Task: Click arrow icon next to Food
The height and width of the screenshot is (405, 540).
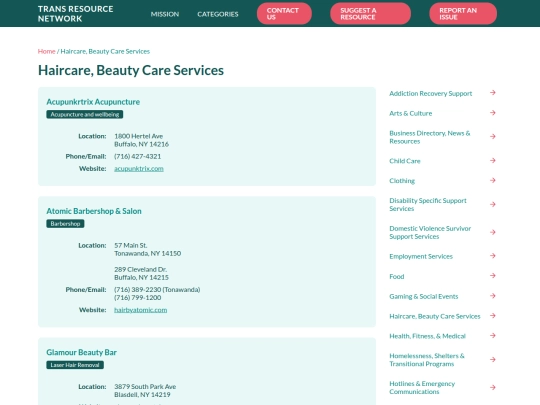Action: (x=493, y=276)
